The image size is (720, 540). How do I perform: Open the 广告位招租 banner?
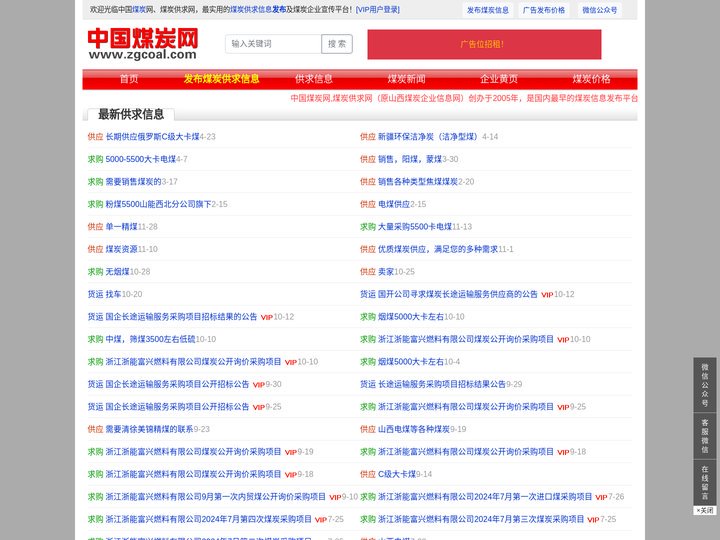[484, 44]
